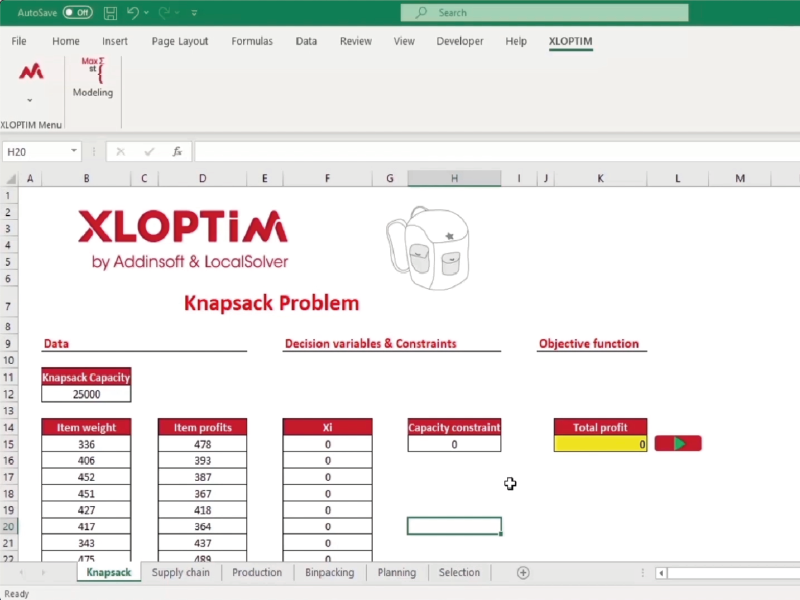The height and width of the screenshot is (600, 800).
Task: Click the Item profits header cell
Action: 203,428
